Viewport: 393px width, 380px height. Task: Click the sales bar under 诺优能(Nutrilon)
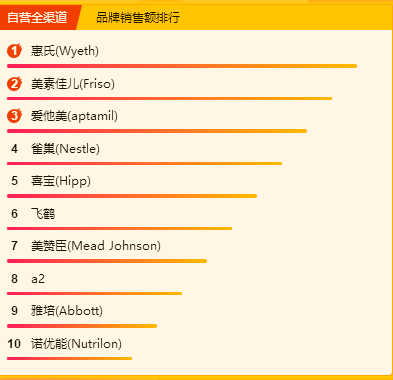click(69, 359)
